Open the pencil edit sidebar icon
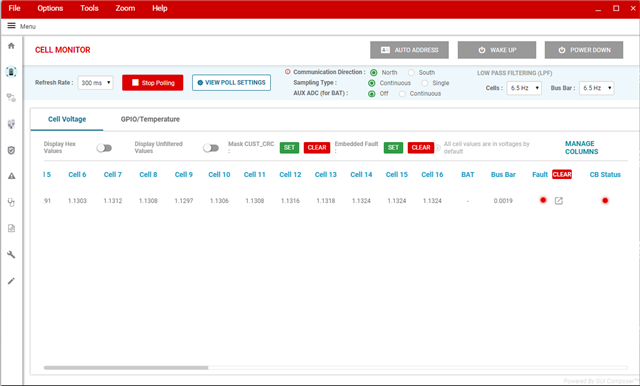Image resolution: width=640 pixels, height=386 pixels. (x=11, y=281)
